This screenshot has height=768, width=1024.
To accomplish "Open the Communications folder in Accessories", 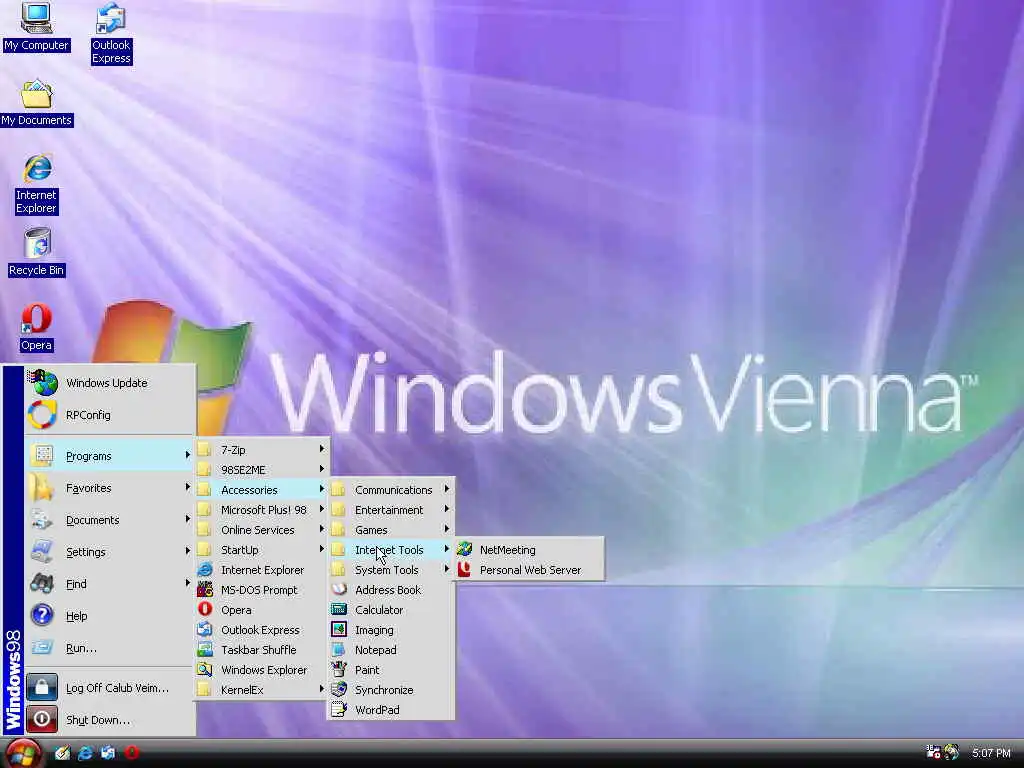I will coord(391,490).
